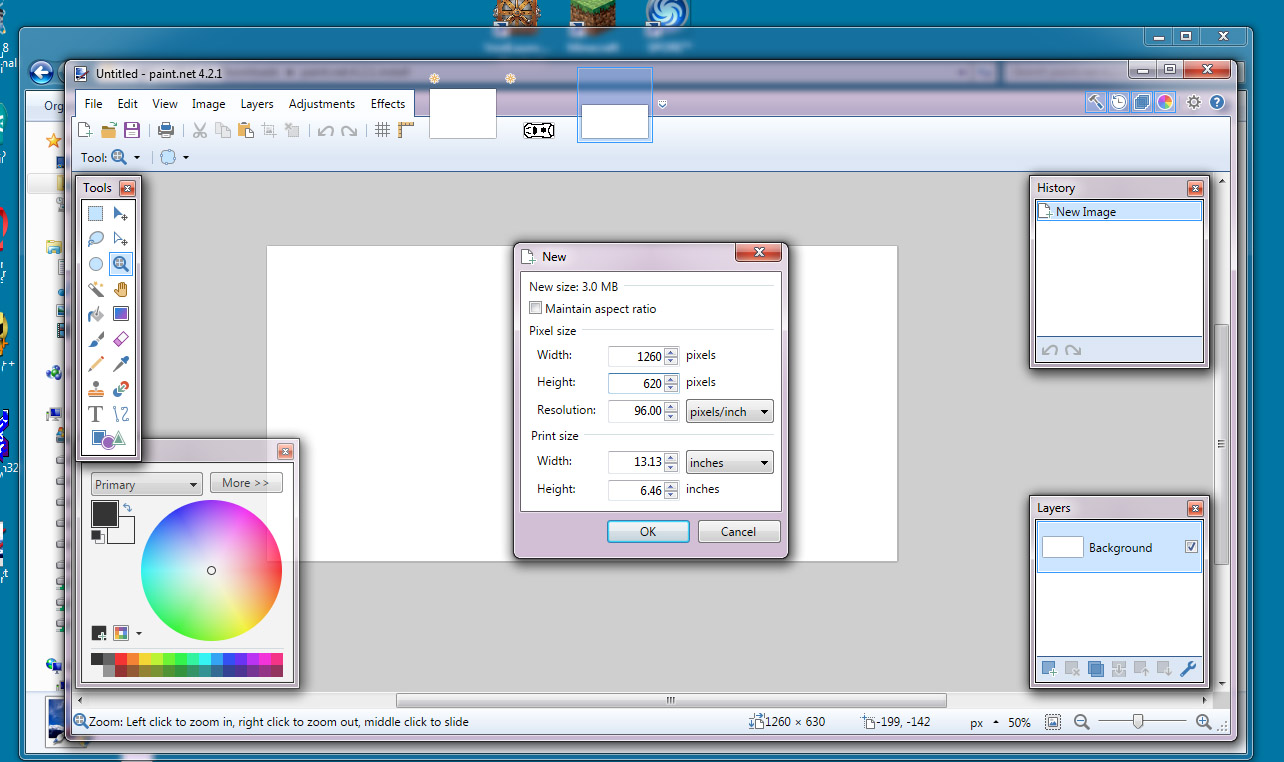Open the Image menu
Screen dimensions: 1284x762
pyautogui.click(x=208, y=103)
